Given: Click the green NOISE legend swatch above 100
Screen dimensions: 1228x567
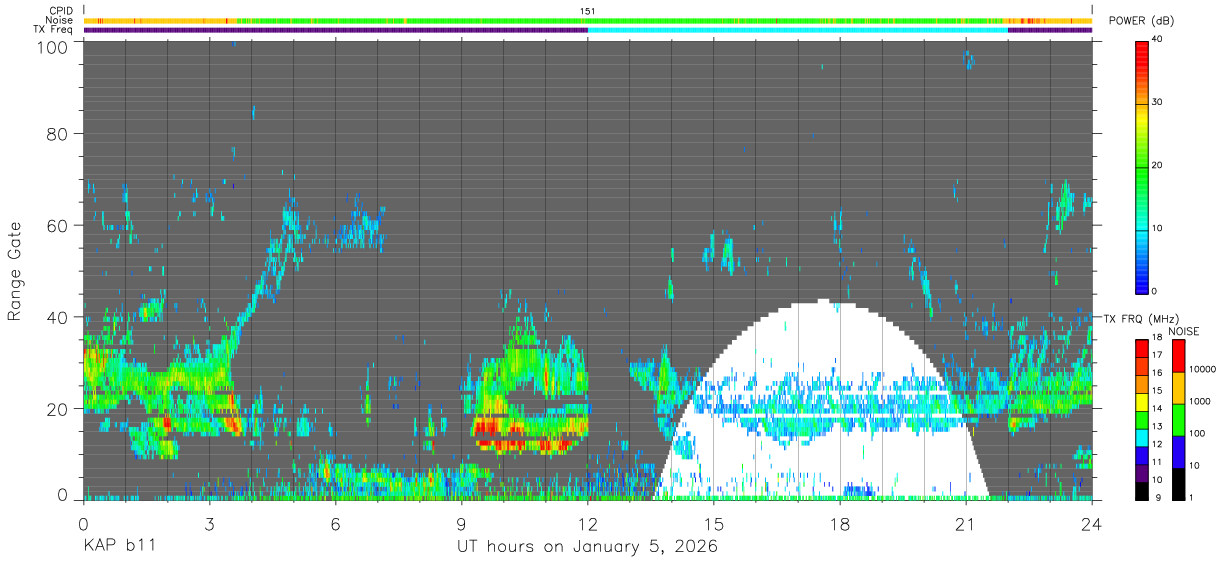Looking at the screenshot, I should (1177, 419).
